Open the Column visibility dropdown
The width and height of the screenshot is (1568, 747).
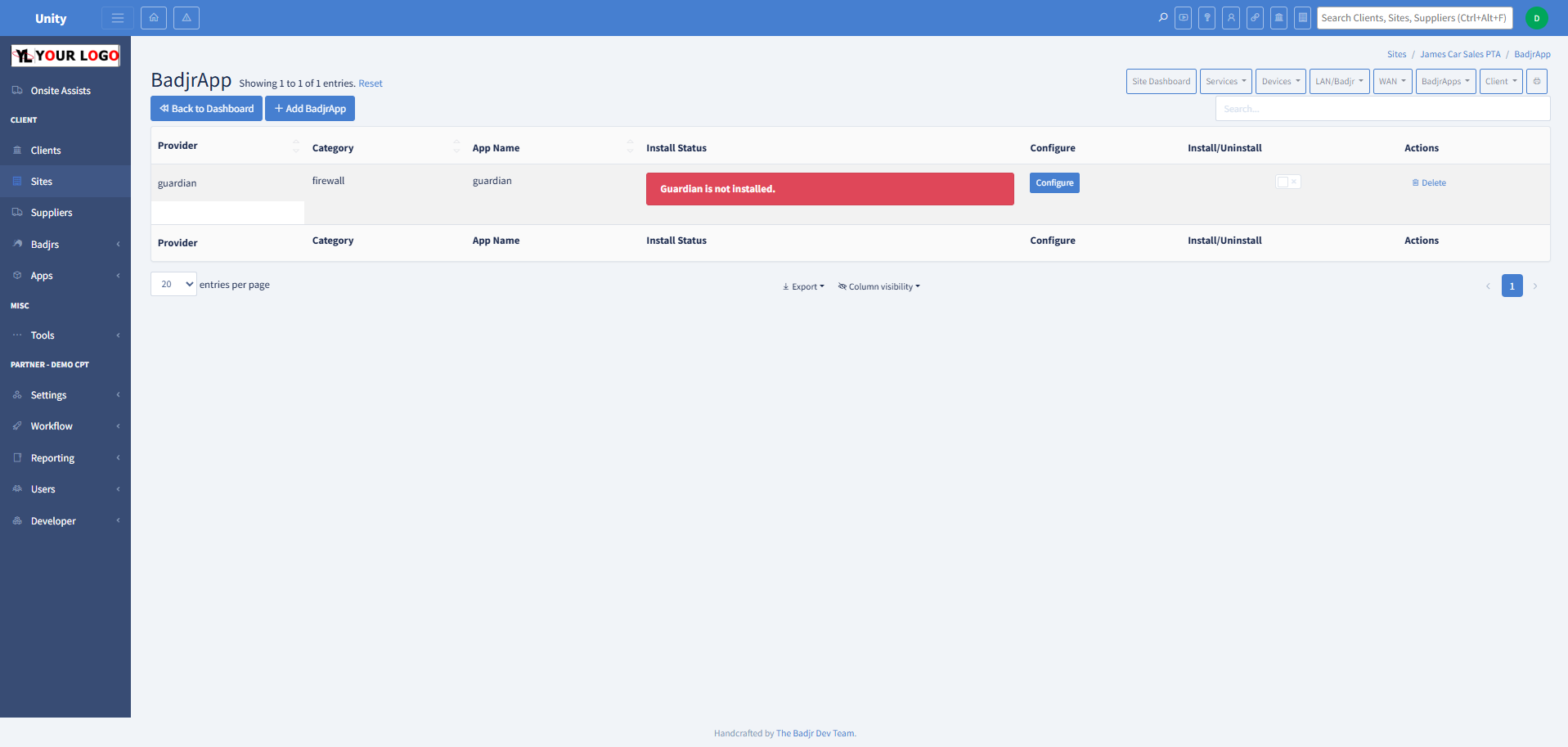pyautogui.click(x=879, y=286)
